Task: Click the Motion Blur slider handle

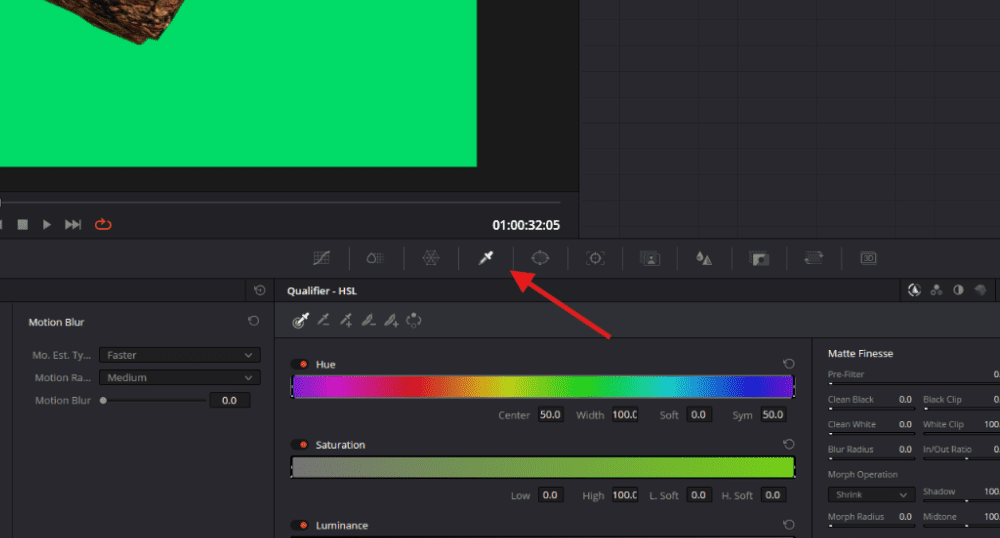Action: pyautogui.click(x=103, y=400)
